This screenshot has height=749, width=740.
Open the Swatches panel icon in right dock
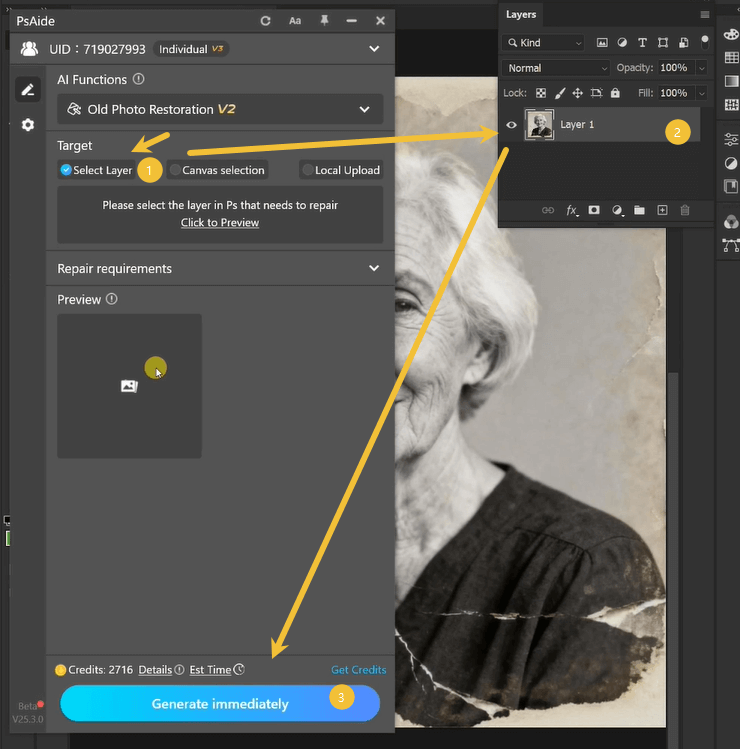tap(731, 58)
